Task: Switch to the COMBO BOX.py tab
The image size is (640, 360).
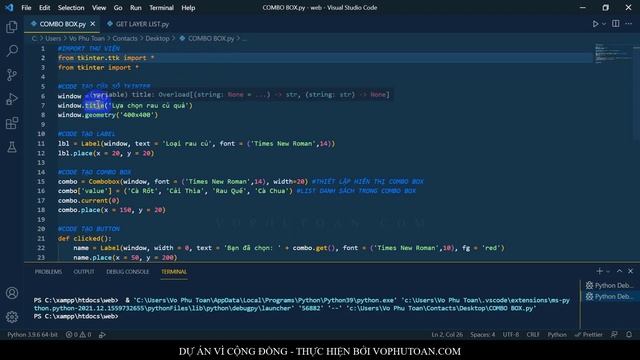Action: 62,24
